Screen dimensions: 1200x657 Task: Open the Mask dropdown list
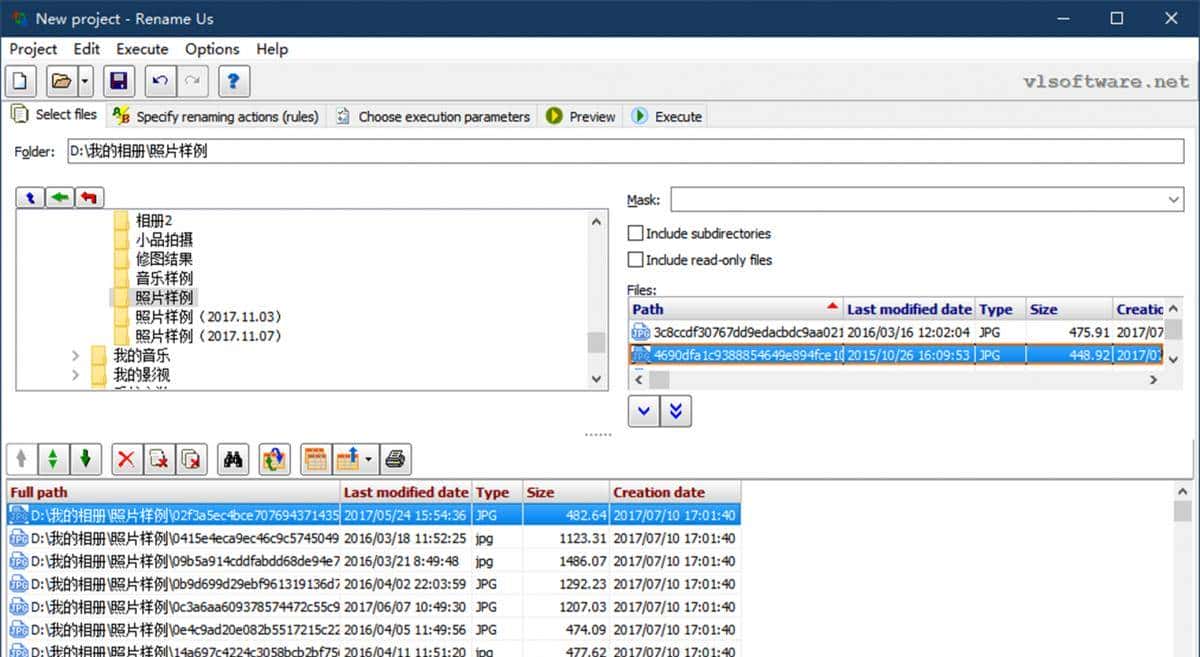tap(1174, 200)
